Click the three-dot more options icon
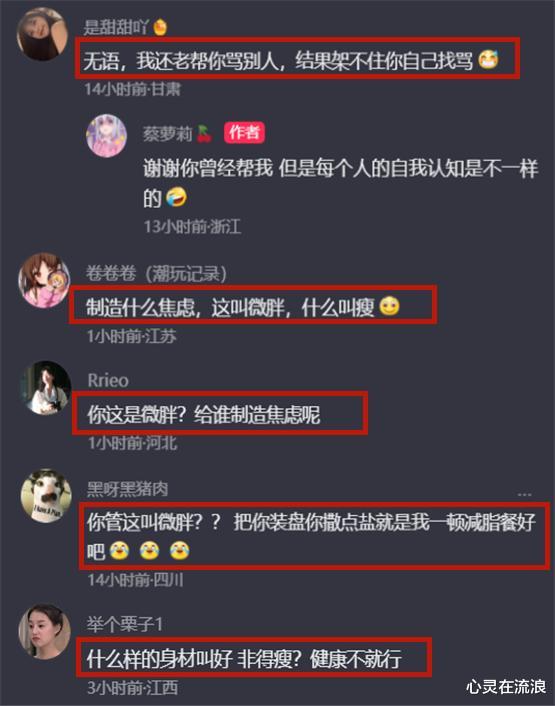The image size is (555, 706). (x=524, y=494)
